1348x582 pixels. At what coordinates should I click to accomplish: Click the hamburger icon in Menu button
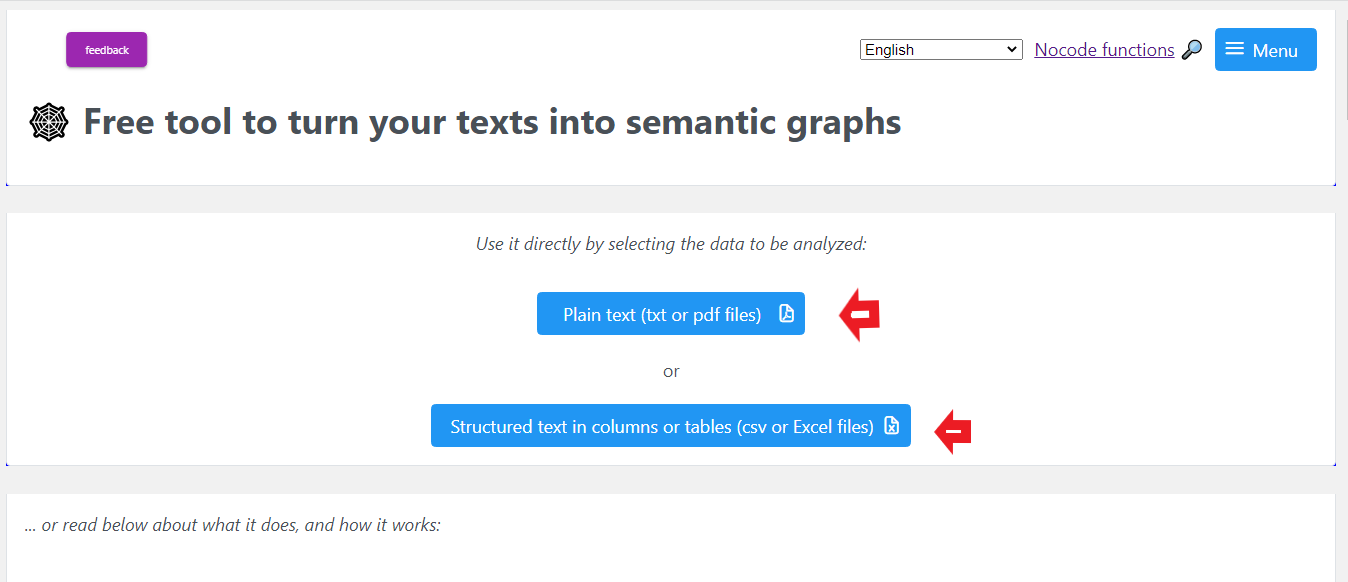click(1235, 49)
